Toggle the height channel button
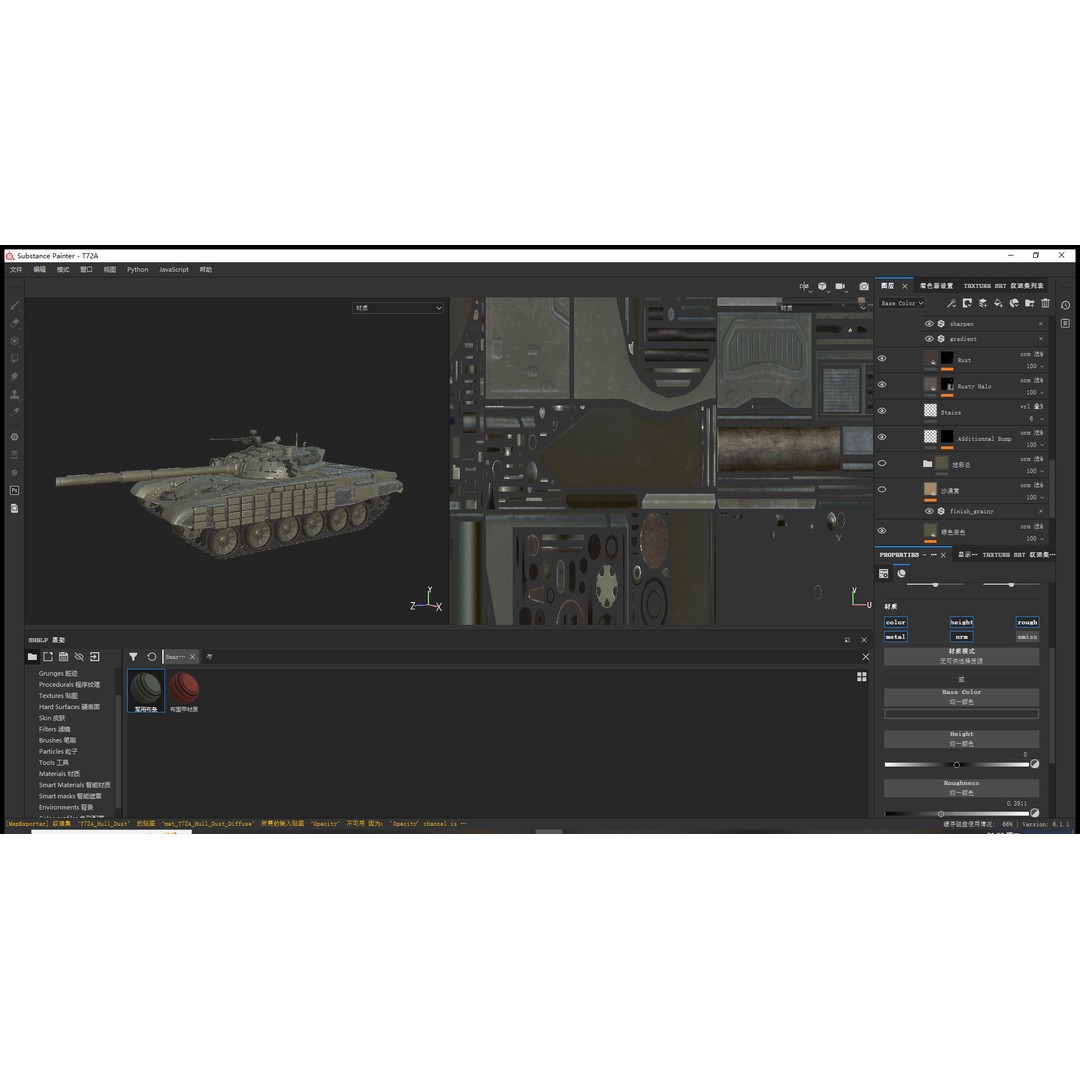Image resolution: width=1080 pixels, height=1080 pixels. (962, 622)
